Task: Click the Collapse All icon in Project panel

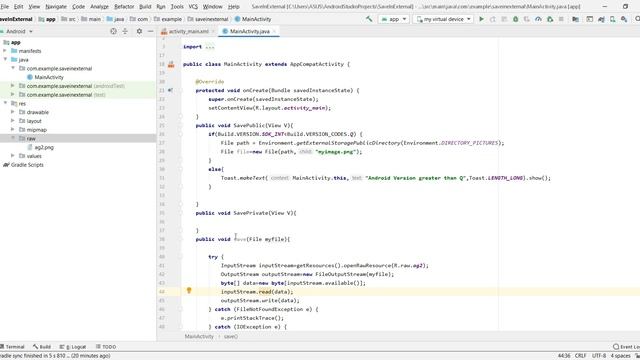Action: coord(125,31)
